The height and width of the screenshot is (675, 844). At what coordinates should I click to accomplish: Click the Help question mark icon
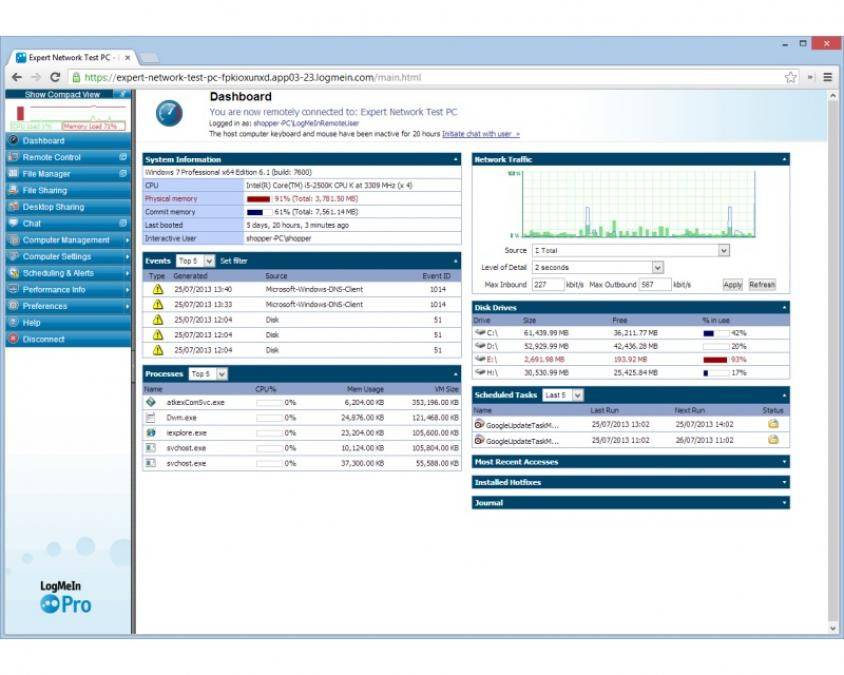coord(13,323)
